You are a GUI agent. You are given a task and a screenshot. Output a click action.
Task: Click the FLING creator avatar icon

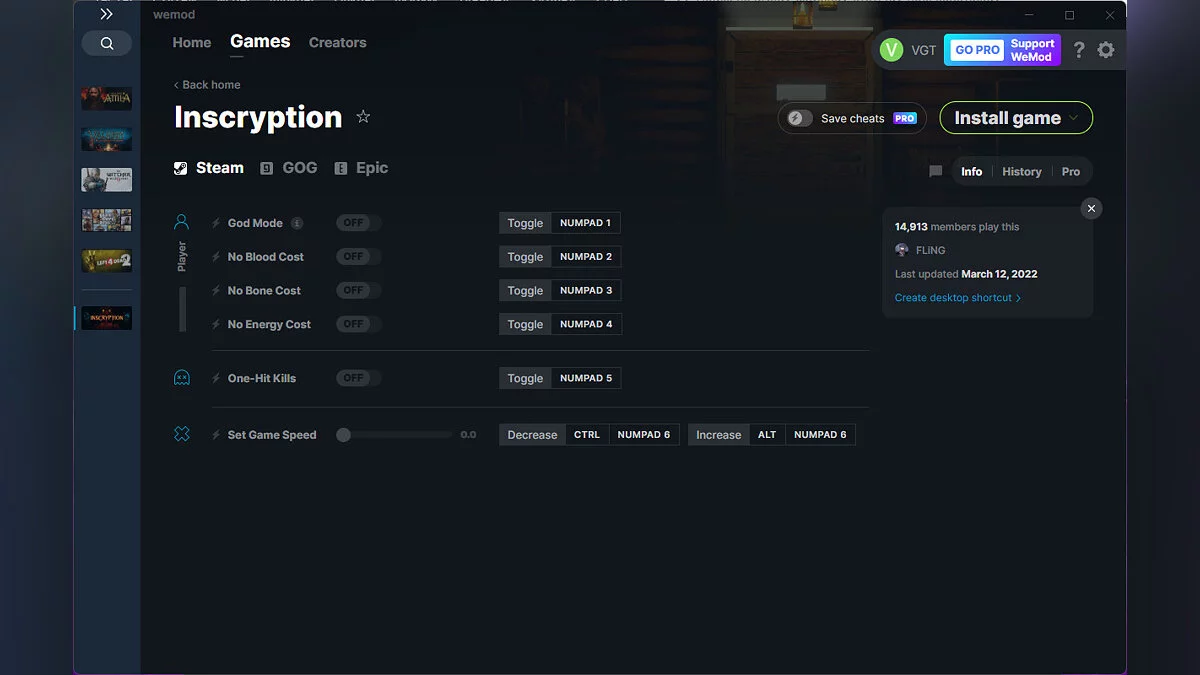click(901, 250)
